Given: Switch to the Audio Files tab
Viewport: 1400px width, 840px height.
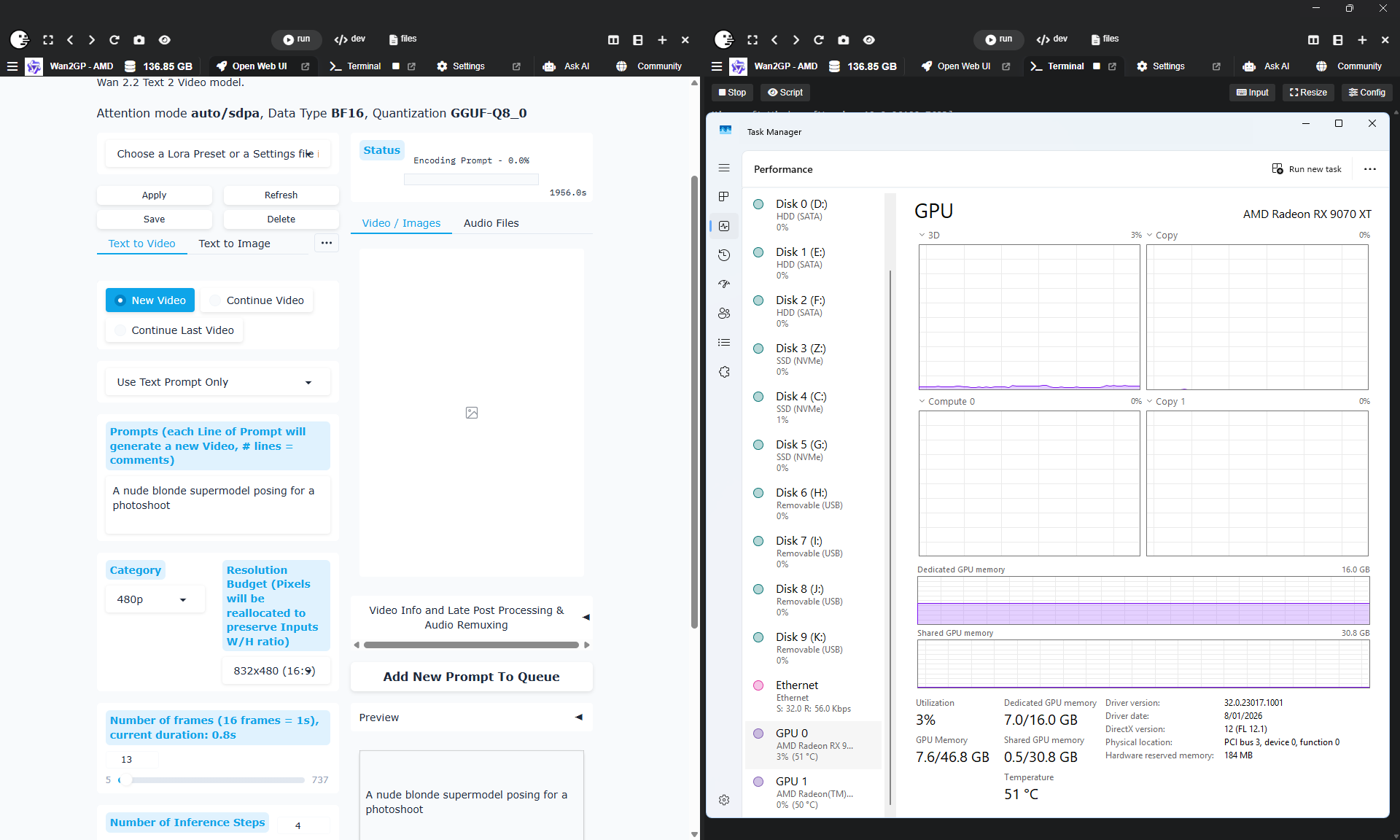Looking at the screenshot, I should pyautogui.click(x=491, y=223).
